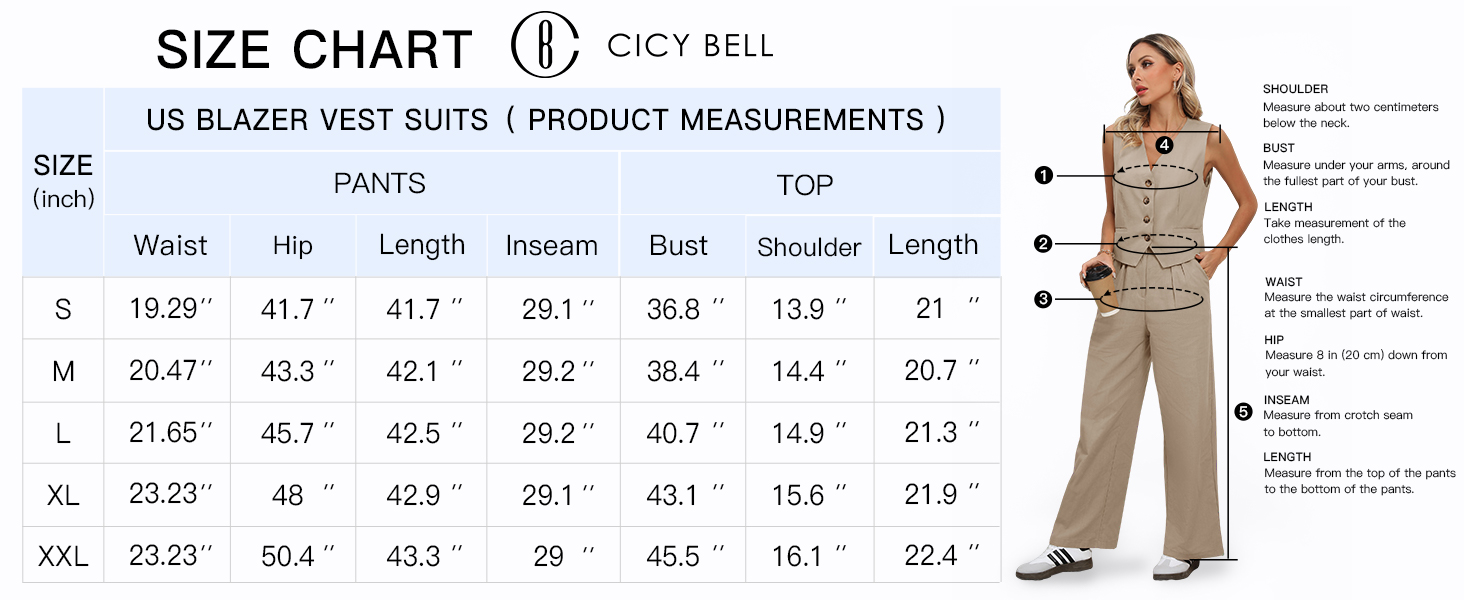Click the CICY BELL brand name text
This screenshot has width=1464, height=600.
(x=690, y=46)
